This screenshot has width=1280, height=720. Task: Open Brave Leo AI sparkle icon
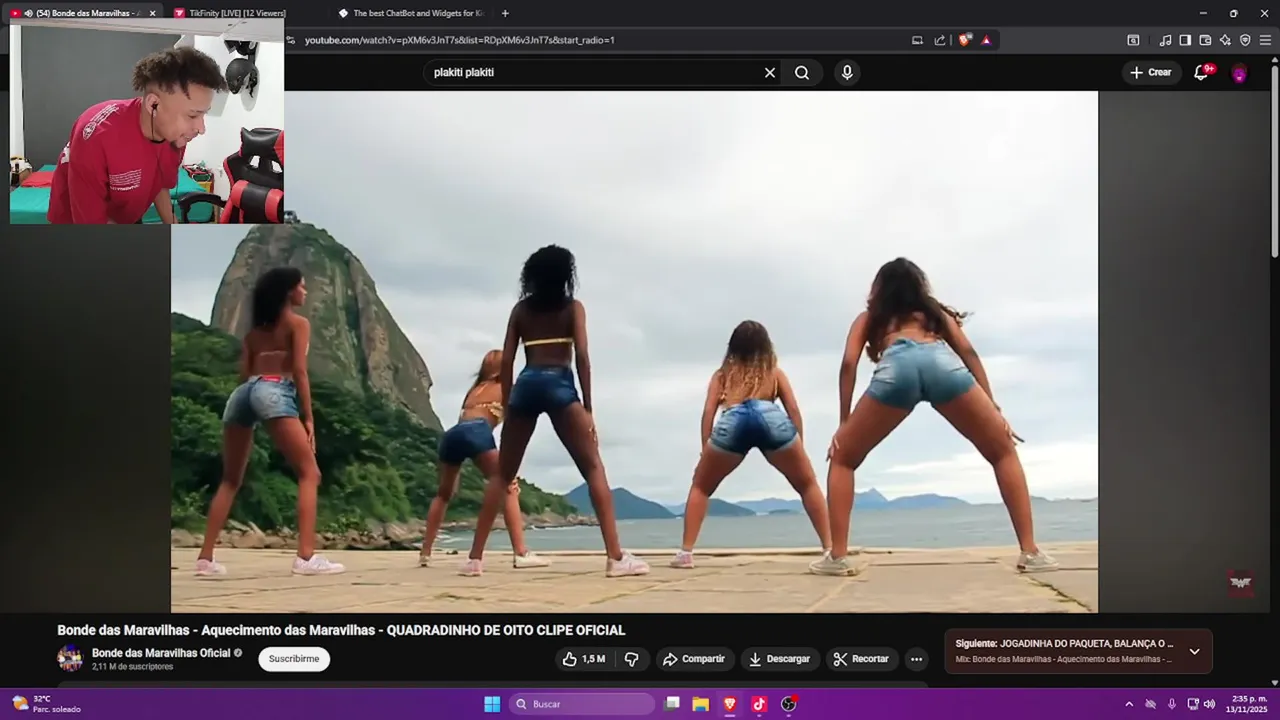click(1225, 40)
